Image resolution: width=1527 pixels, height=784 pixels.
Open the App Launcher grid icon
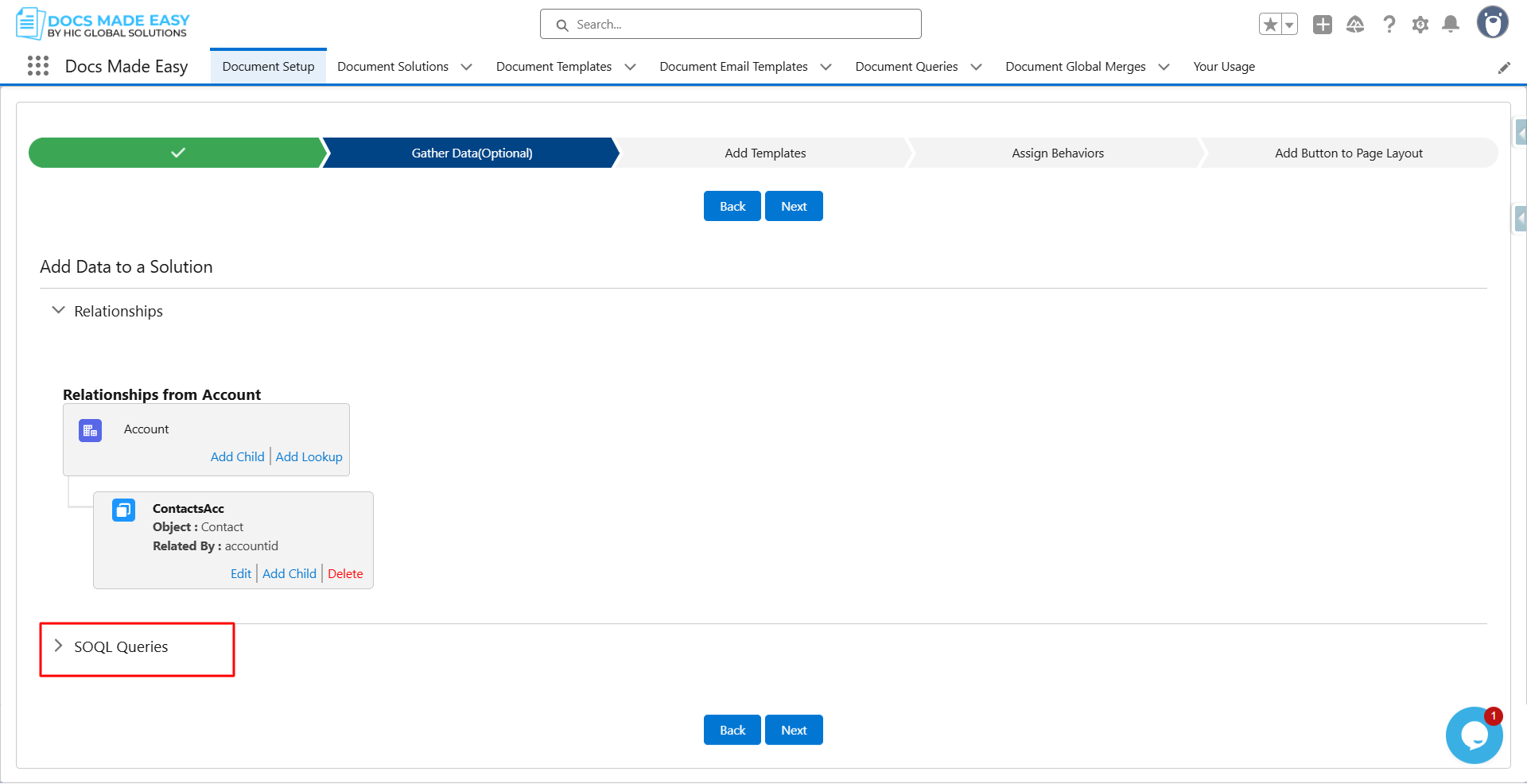click(37, 66)
